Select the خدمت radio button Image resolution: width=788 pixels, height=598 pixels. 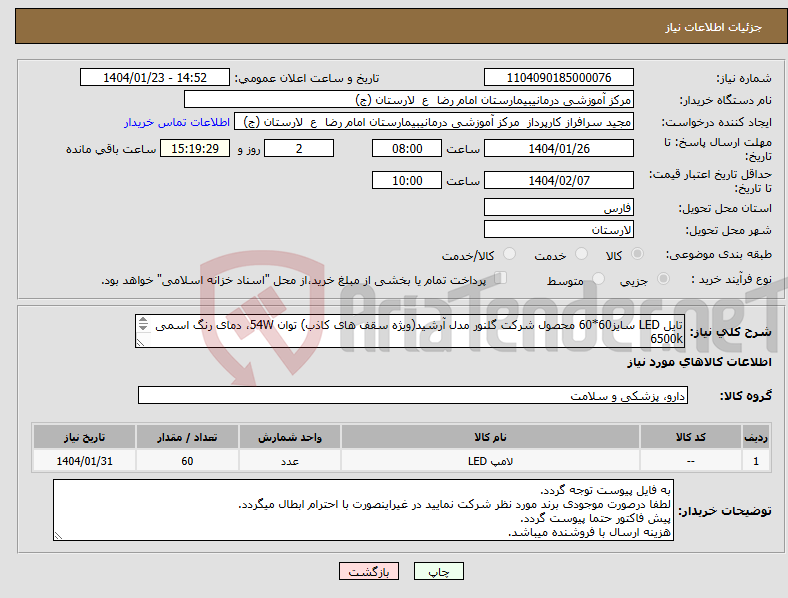tap(581, 254)
